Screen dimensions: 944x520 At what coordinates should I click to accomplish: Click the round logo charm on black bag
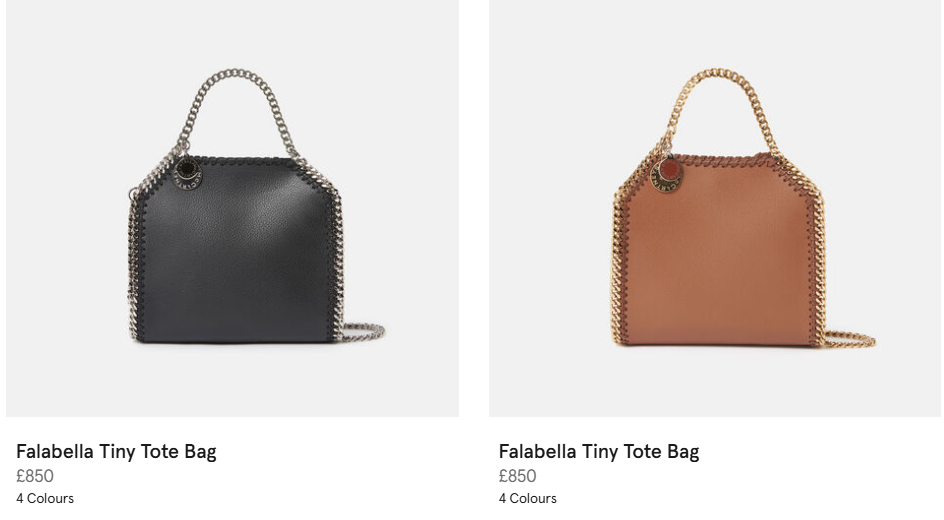[188, 173]
